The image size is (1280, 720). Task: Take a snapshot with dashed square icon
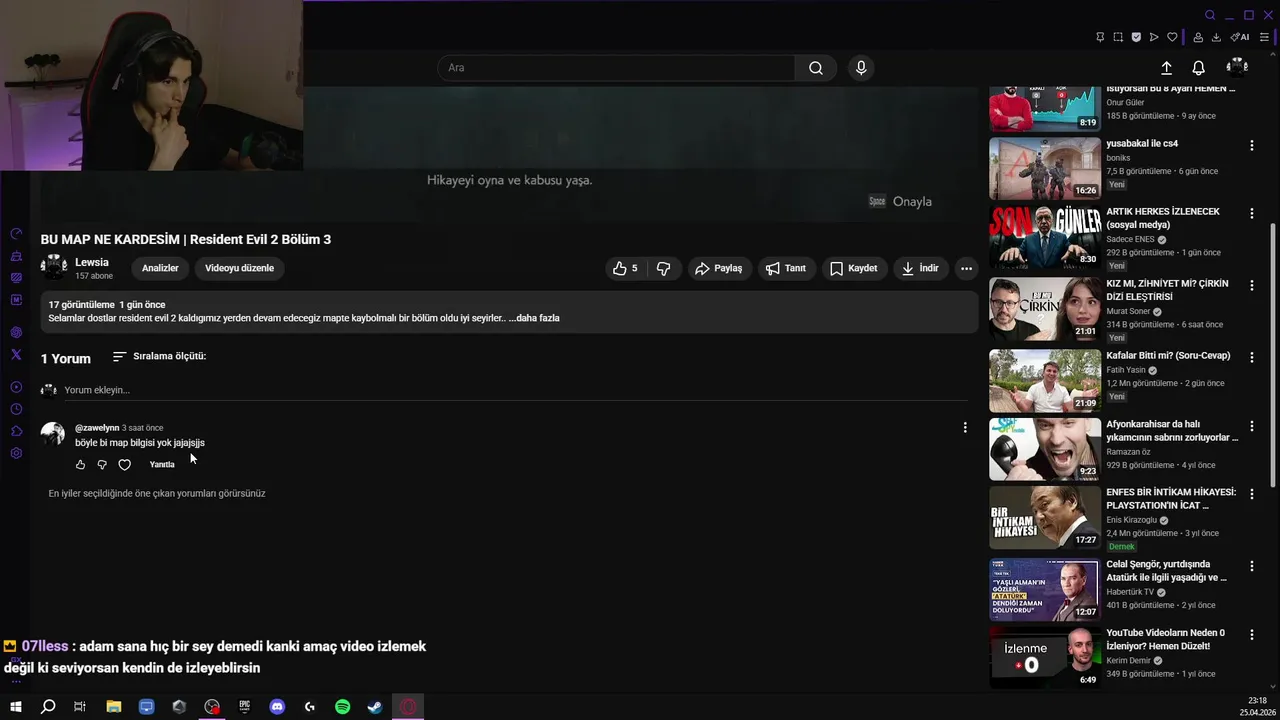1118,37
